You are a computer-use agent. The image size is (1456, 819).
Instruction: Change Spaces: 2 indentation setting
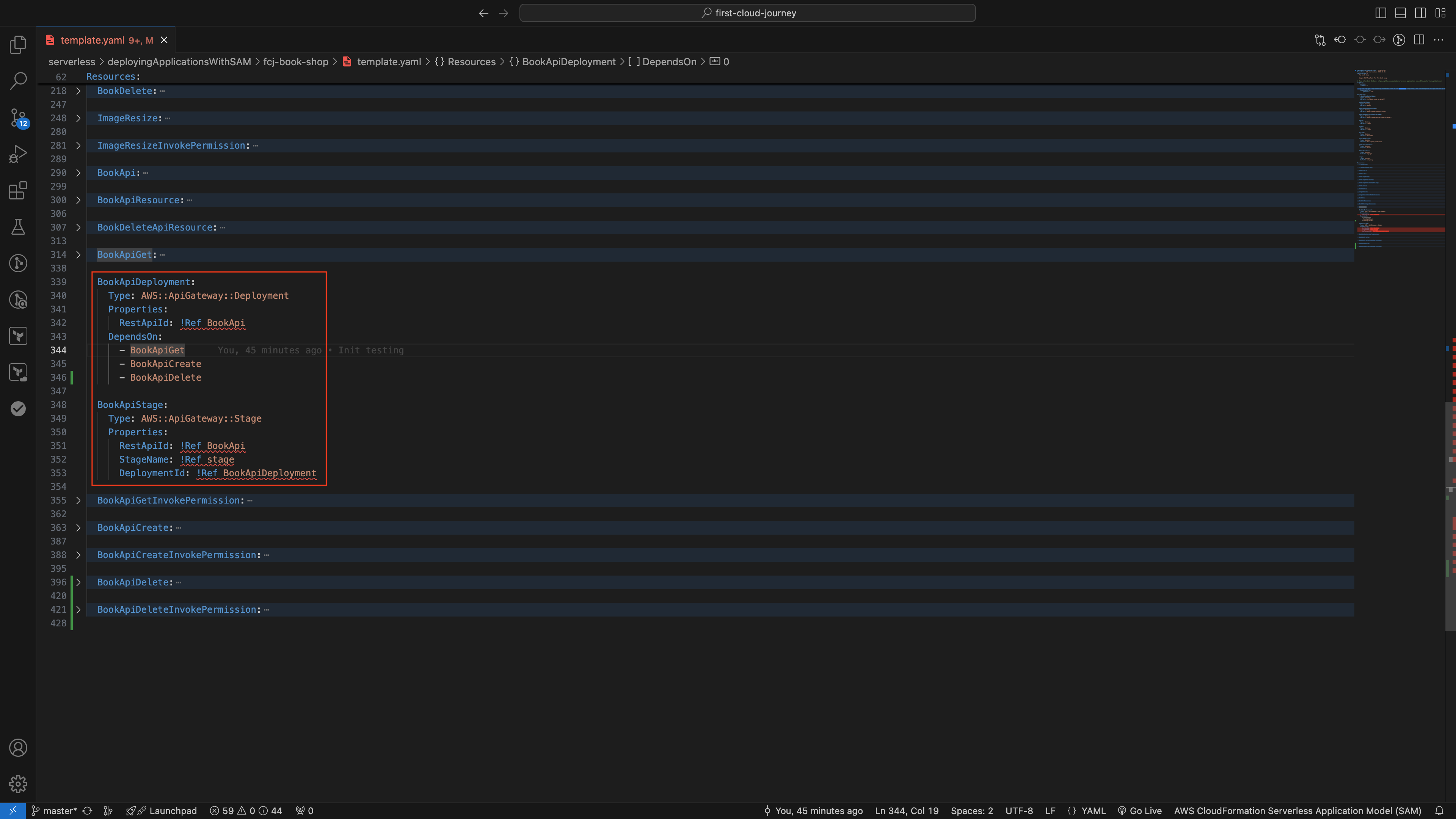tap(971, 811)
